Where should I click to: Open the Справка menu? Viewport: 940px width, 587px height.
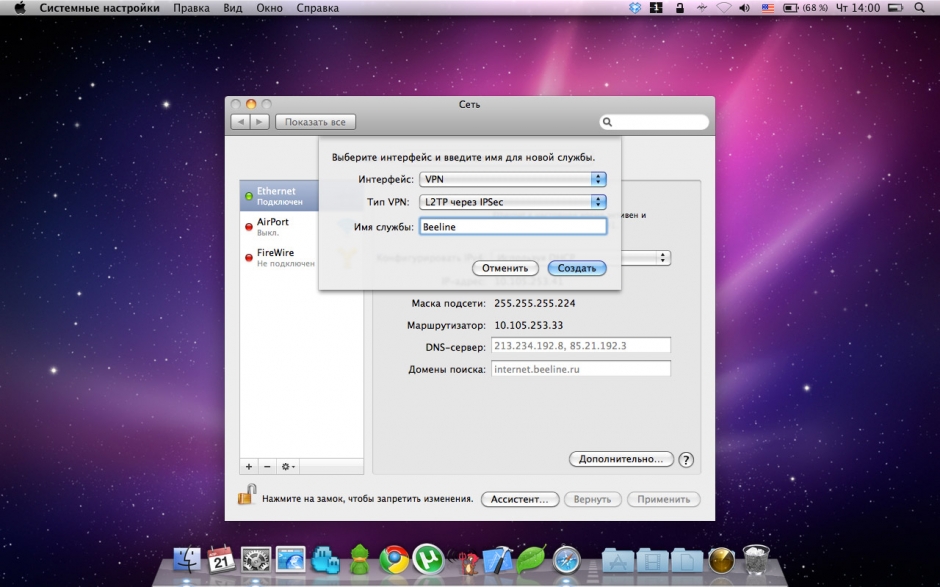click(x=317, y=8)
